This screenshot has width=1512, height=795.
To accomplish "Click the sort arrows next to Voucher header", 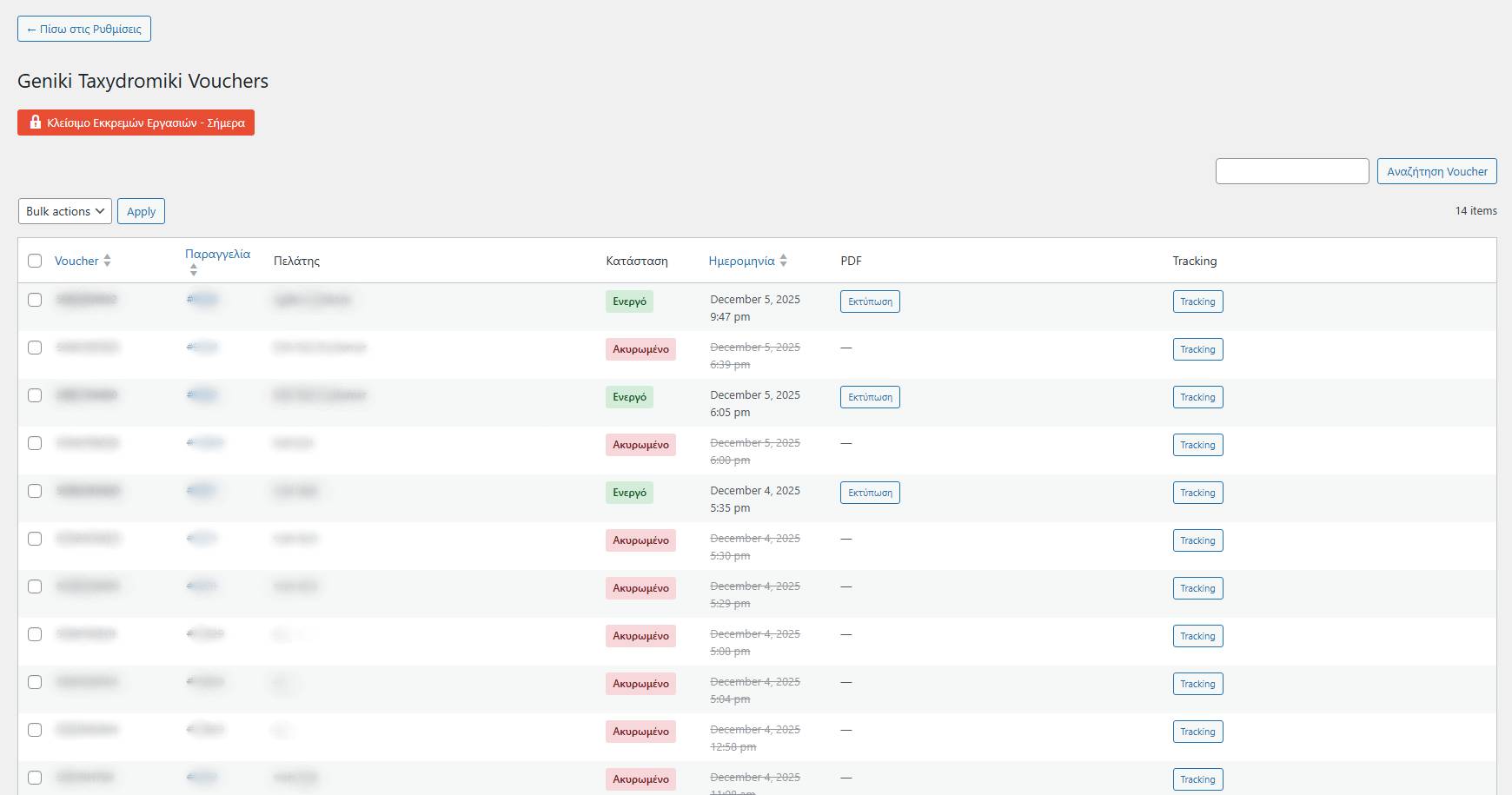I will tap(107, 261).
